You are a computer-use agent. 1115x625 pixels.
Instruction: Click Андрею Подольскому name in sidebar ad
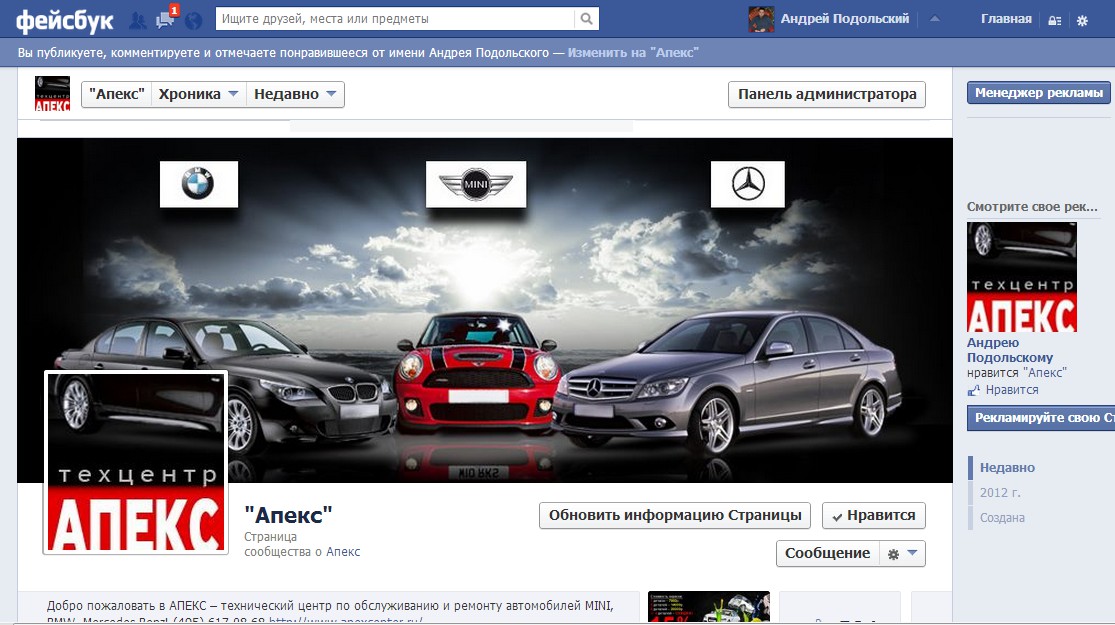click(x=1010, y=351)
